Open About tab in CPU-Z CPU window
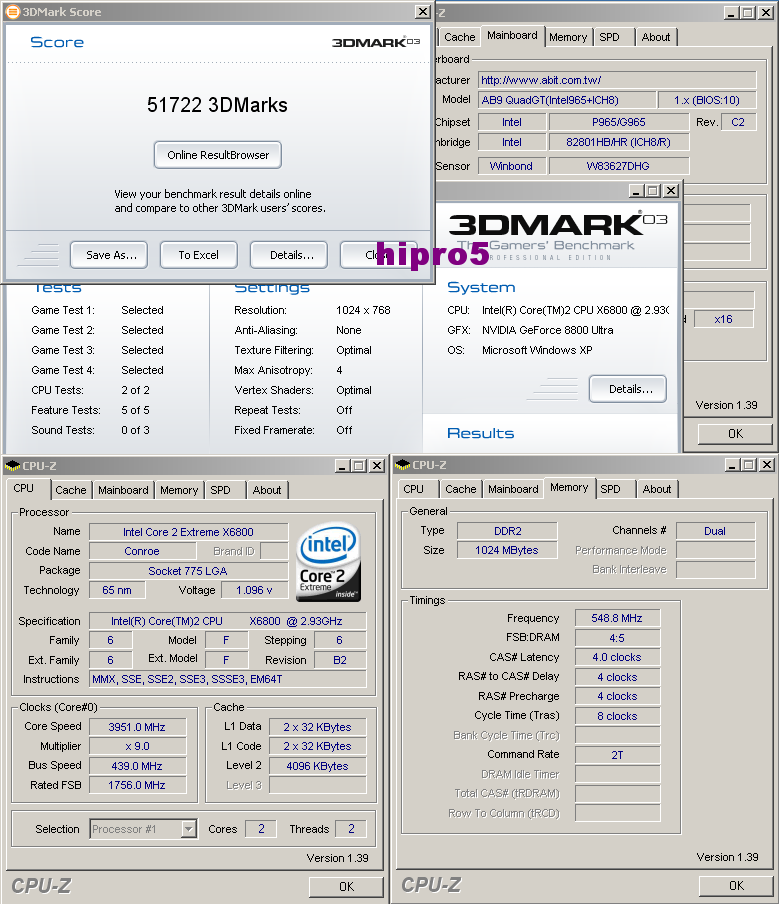Viewport: 779px width, 904px height. click(267, 490)
